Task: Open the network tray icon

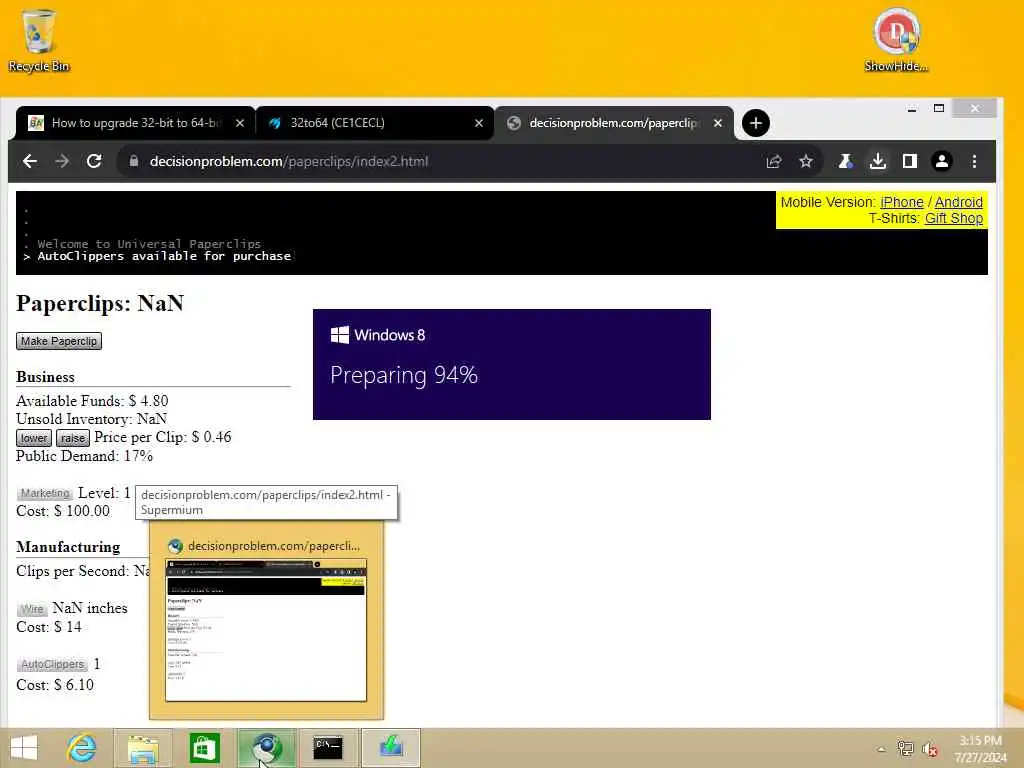Action: click(x=905, y=749)
